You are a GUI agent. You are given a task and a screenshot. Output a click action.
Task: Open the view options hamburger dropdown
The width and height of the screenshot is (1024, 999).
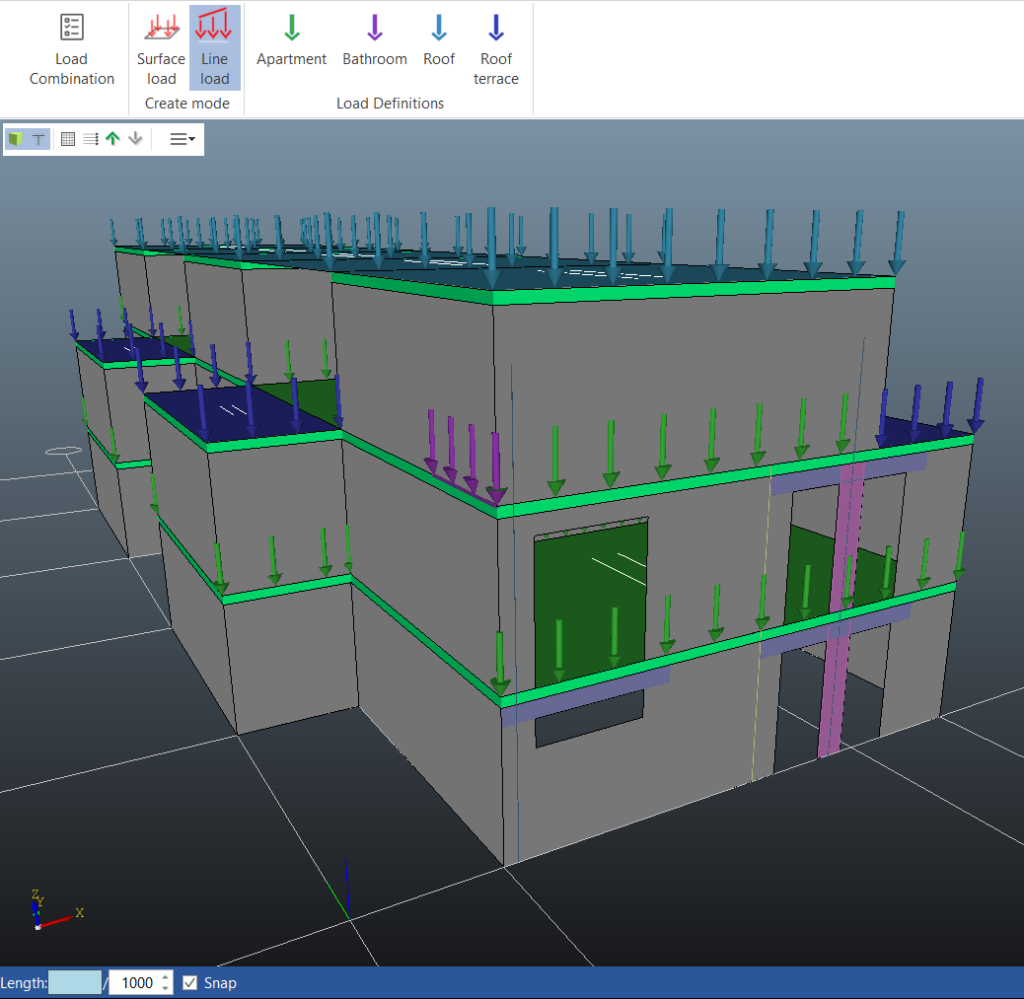click(181, 140)
